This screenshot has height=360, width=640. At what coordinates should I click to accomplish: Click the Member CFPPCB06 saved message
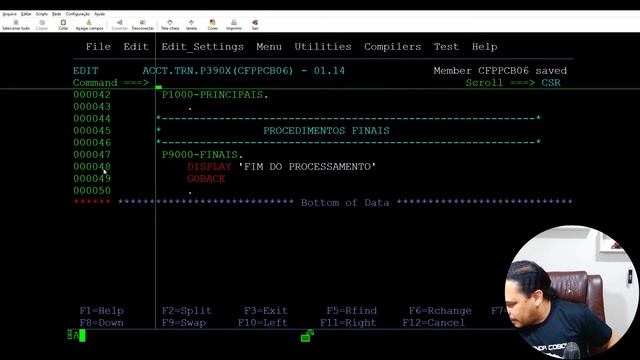point(500,71)
